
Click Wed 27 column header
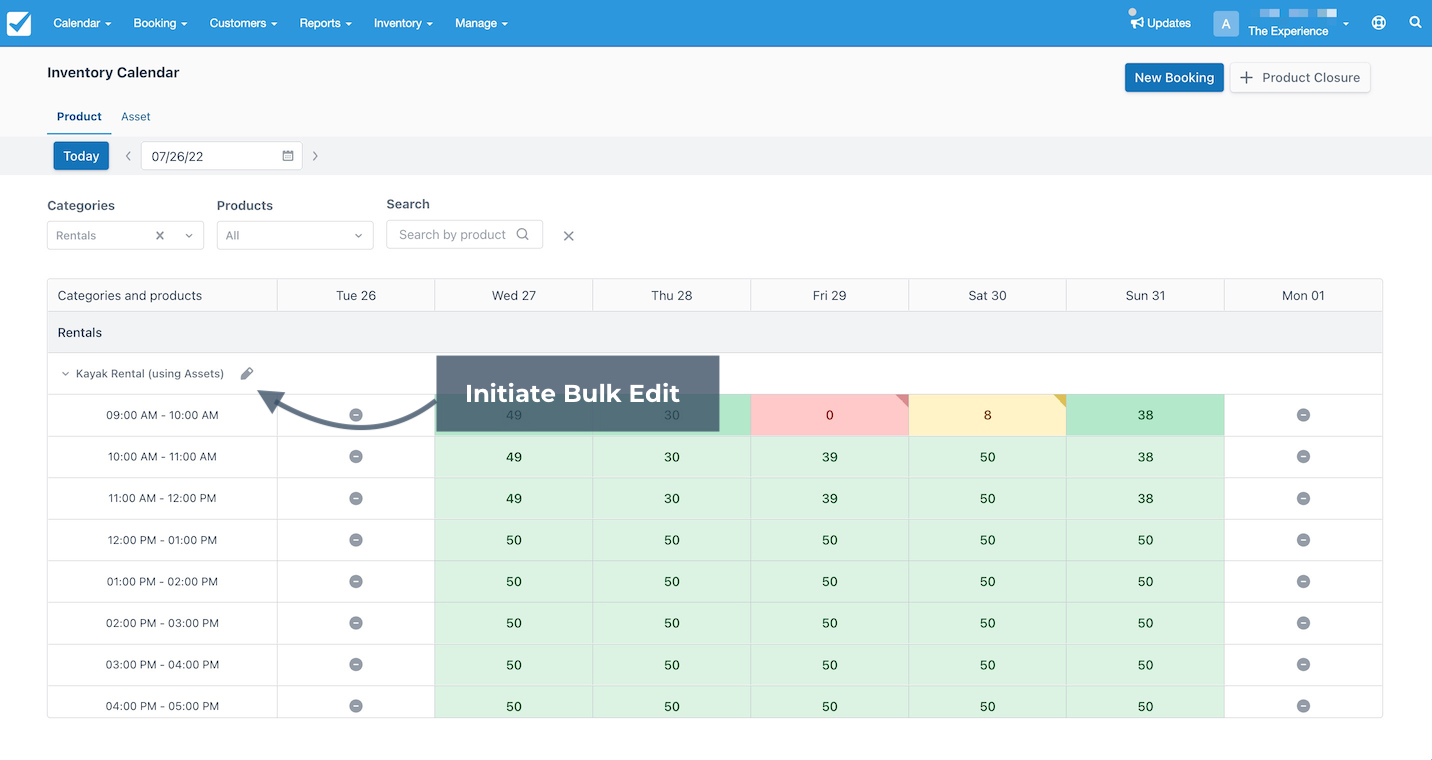pyautogui.click(x=514, y=295)
